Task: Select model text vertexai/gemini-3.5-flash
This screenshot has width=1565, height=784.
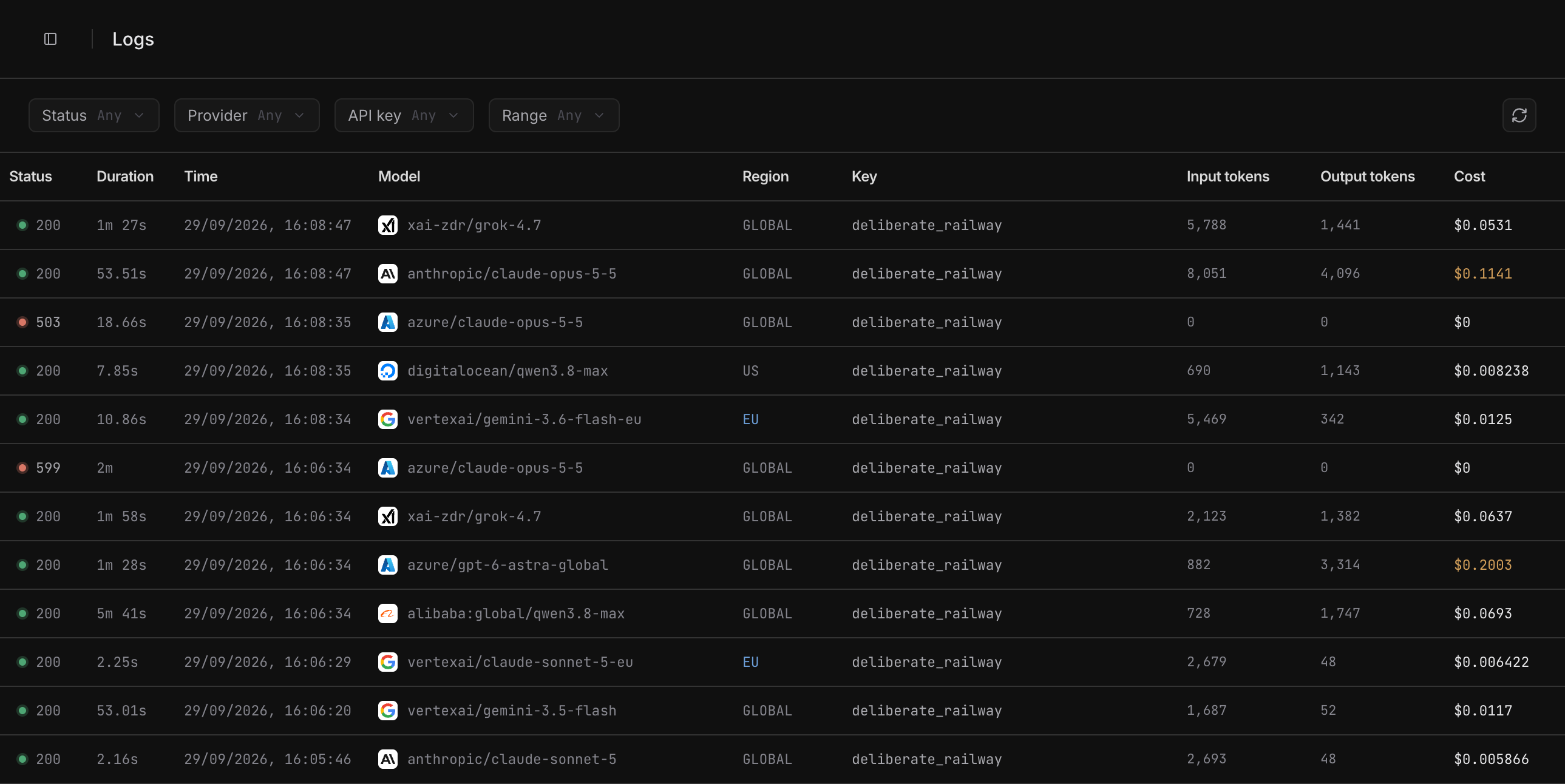Action: point(512,711)
